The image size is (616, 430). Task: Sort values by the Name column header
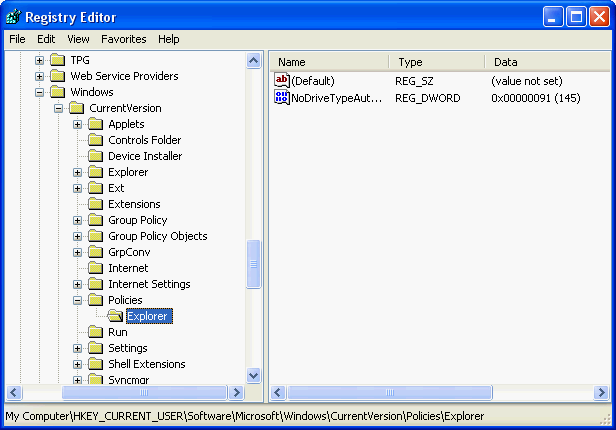coord(329,62)
